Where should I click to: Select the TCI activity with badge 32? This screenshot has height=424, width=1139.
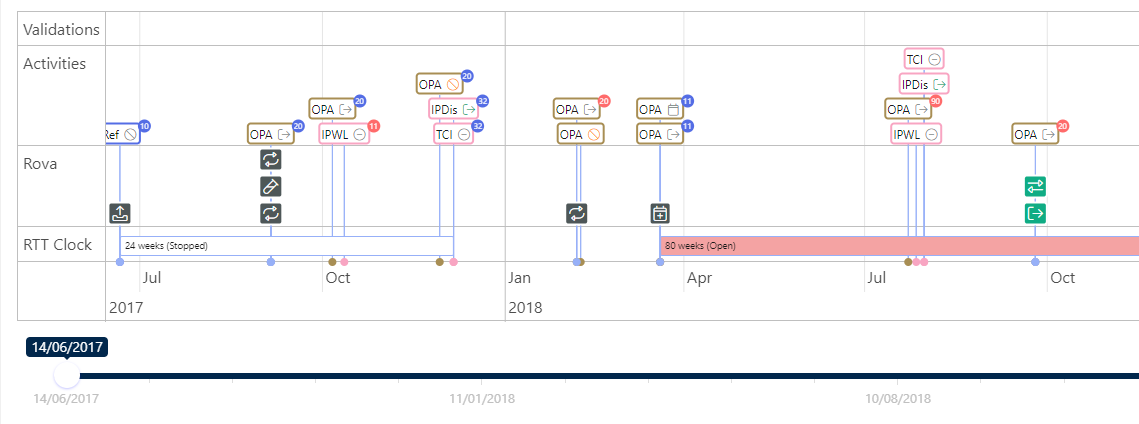(453, 134)
